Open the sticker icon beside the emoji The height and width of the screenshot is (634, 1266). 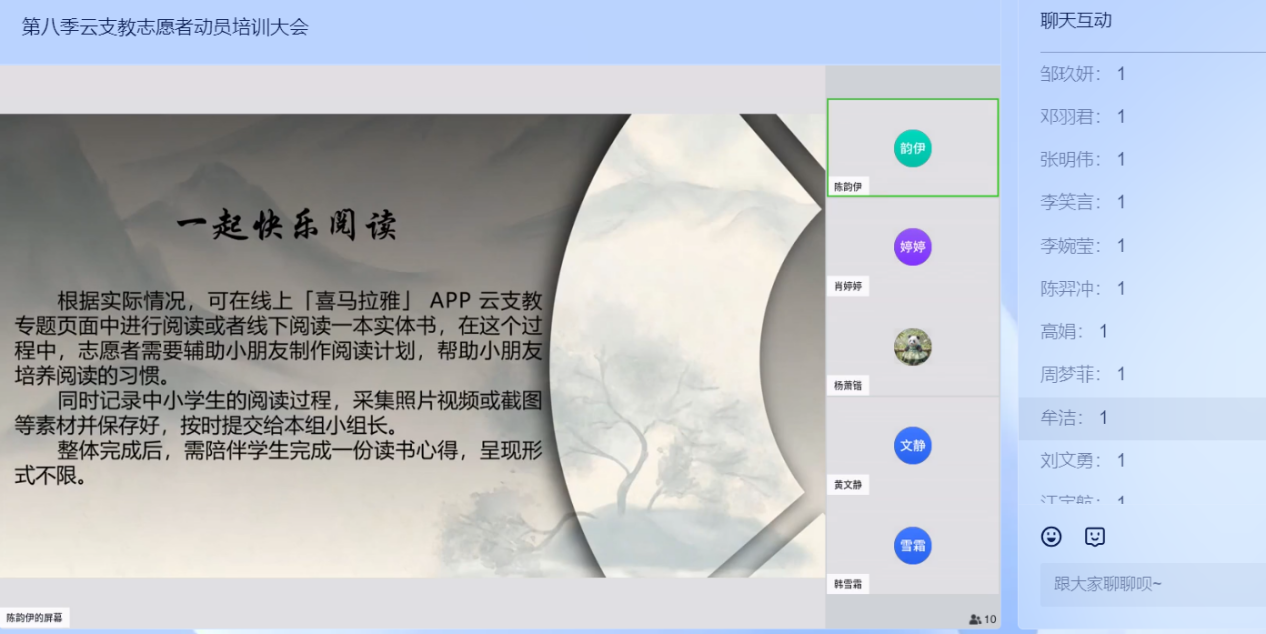click(x=1095, y=537)
